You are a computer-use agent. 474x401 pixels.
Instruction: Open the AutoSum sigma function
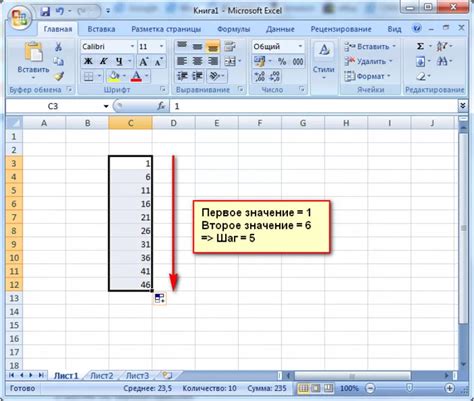click(x=421, y=46)
